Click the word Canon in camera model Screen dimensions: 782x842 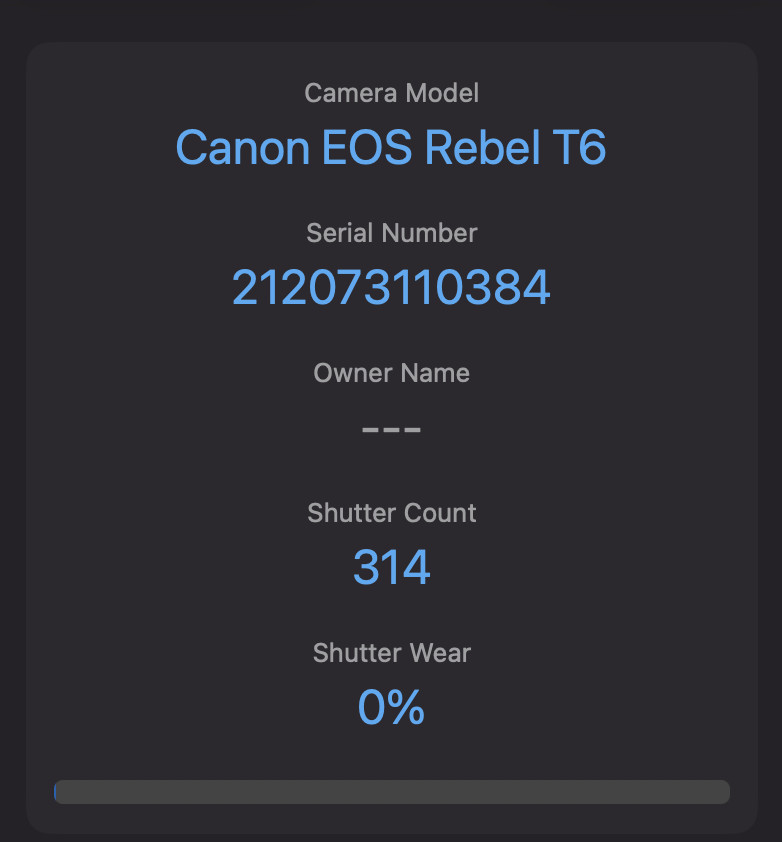pos(243,149)
